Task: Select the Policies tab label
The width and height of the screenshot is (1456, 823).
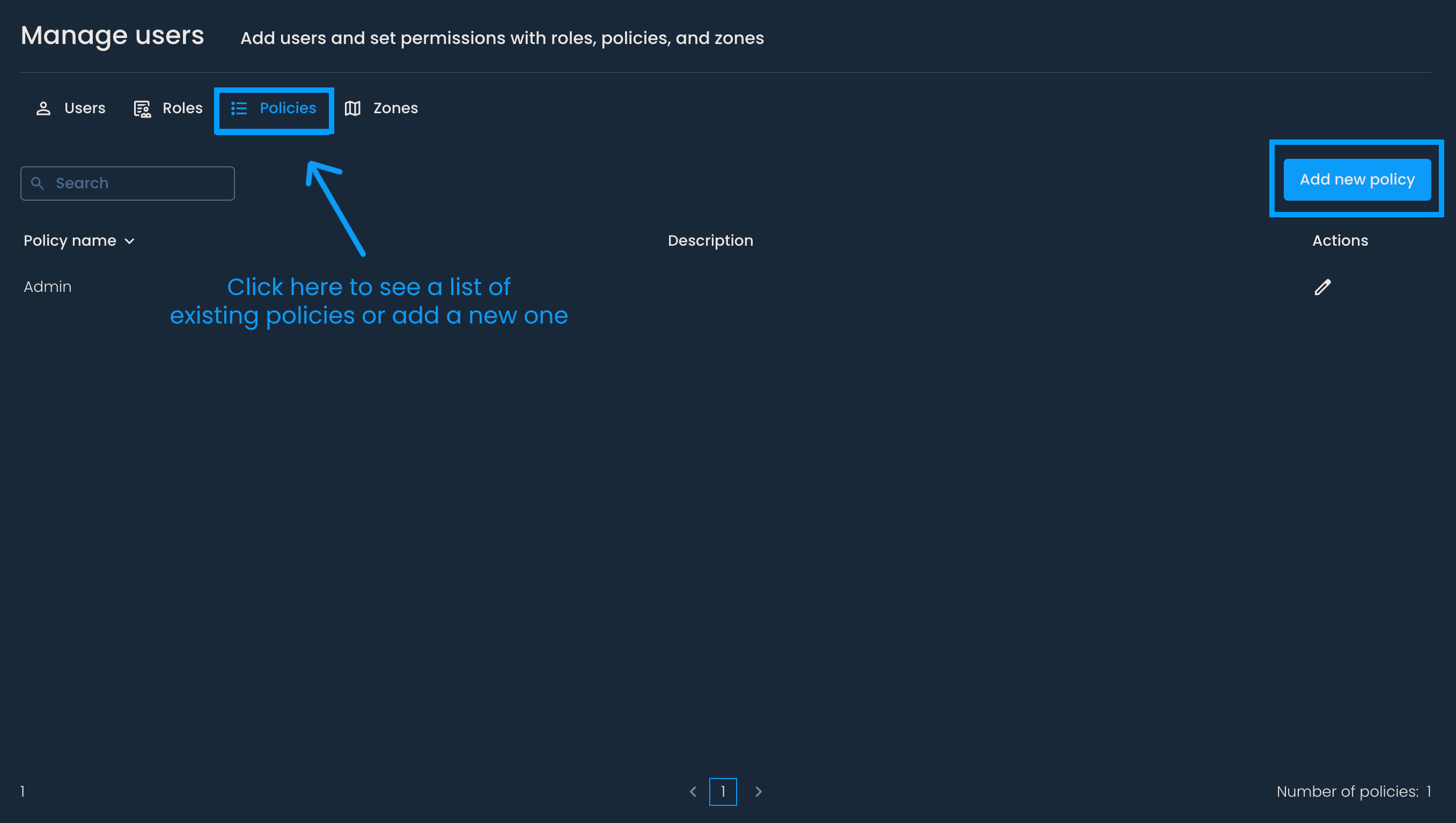Action: coord(288,108)
